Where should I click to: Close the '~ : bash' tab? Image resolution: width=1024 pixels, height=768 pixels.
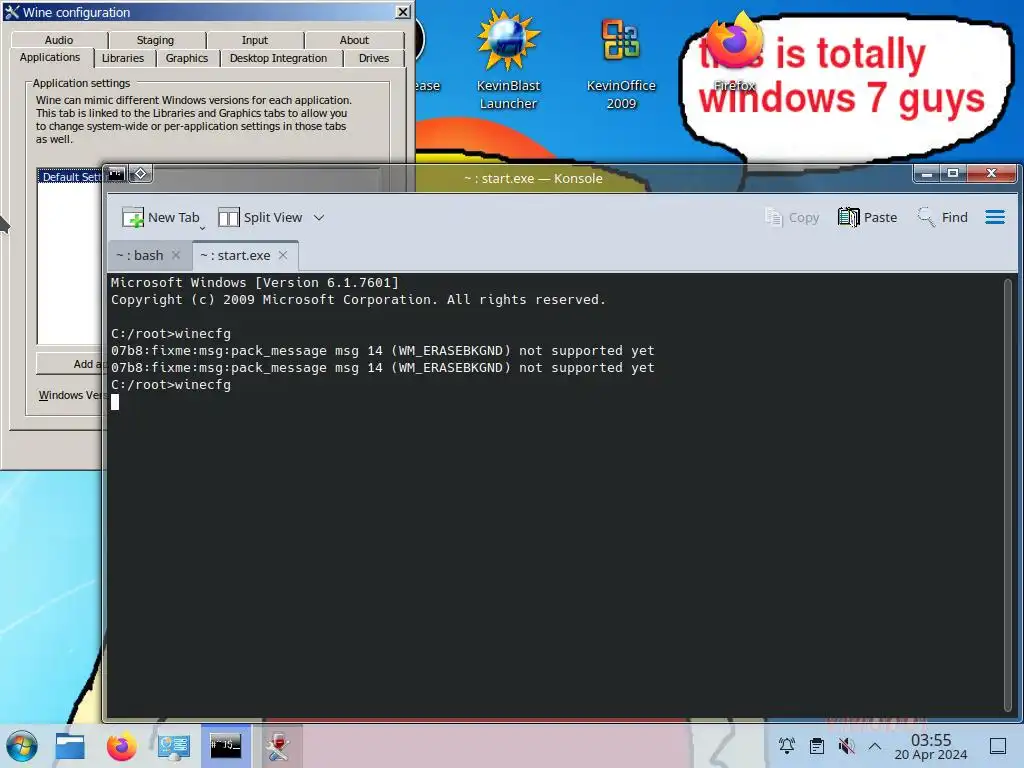176,255
